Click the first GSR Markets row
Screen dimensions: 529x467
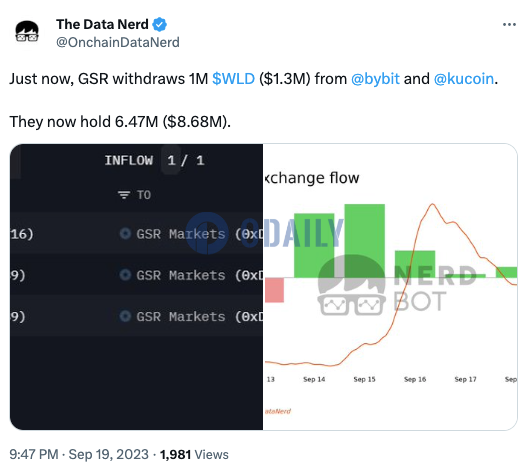136,234
